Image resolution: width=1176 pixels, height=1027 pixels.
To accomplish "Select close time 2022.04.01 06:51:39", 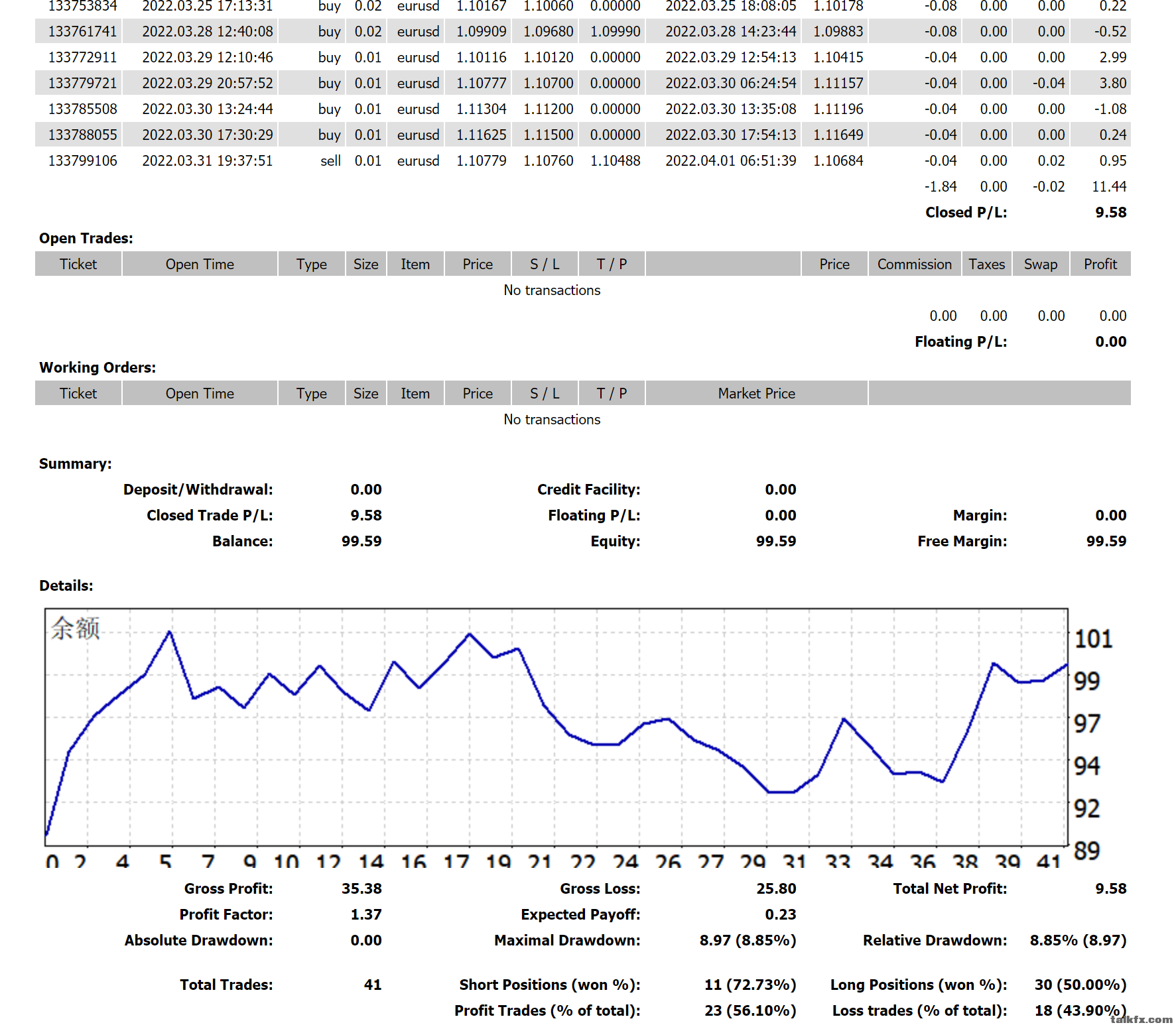I will (x=731, y=160).
